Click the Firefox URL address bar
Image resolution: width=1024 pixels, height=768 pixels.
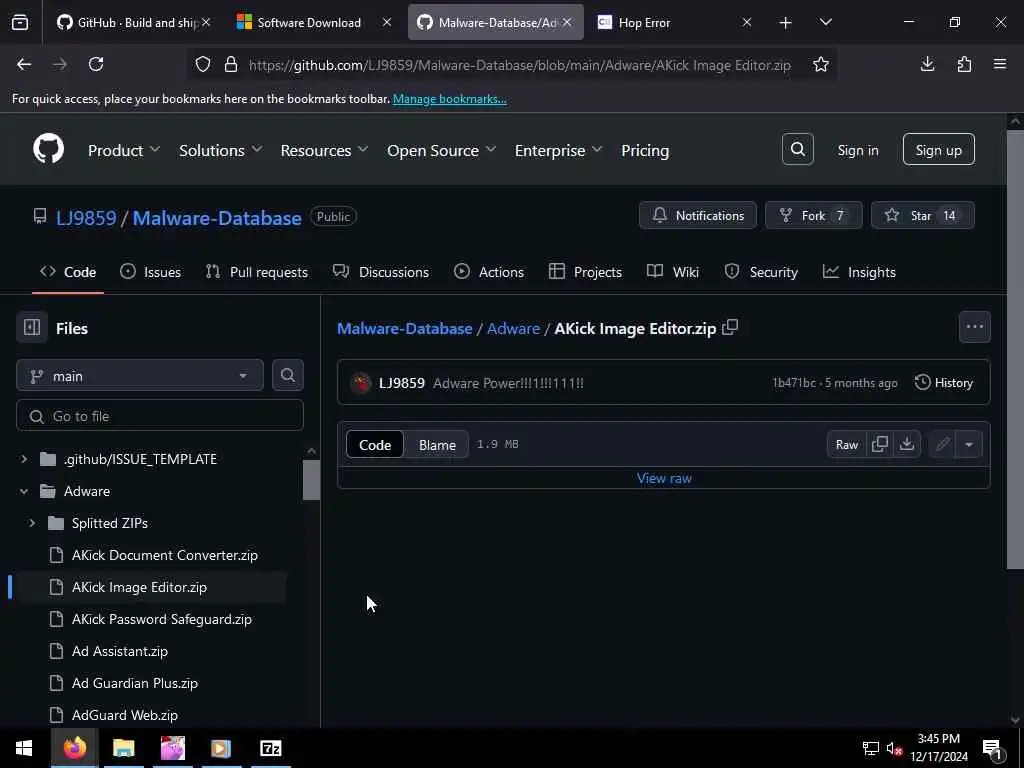(x=519, y=65)
